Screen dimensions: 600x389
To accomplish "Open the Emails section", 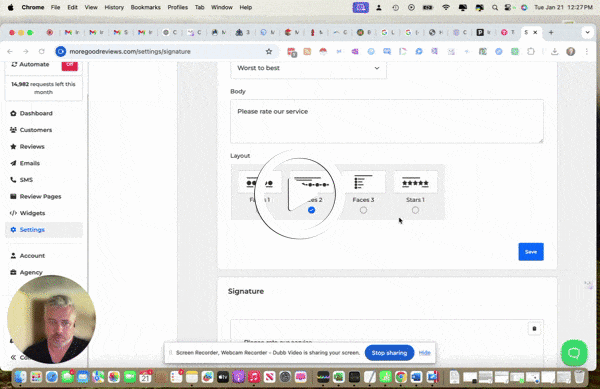I will pos(29,163).
